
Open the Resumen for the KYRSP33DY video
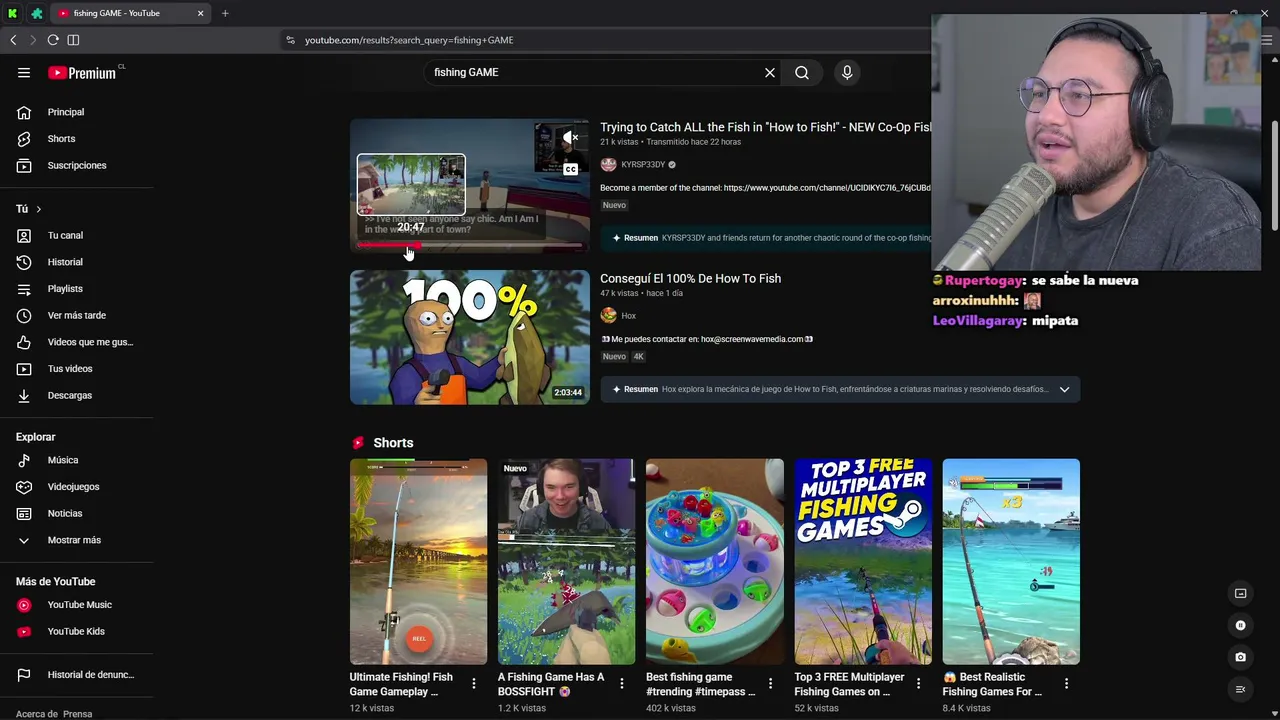pos(765,238)
